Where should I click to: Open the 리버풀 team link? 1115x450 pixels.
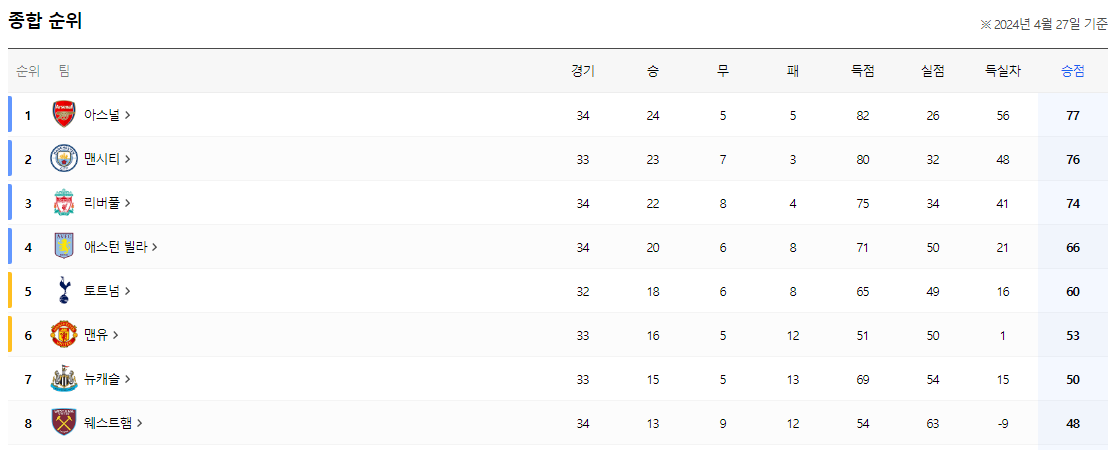coord(107,203)
